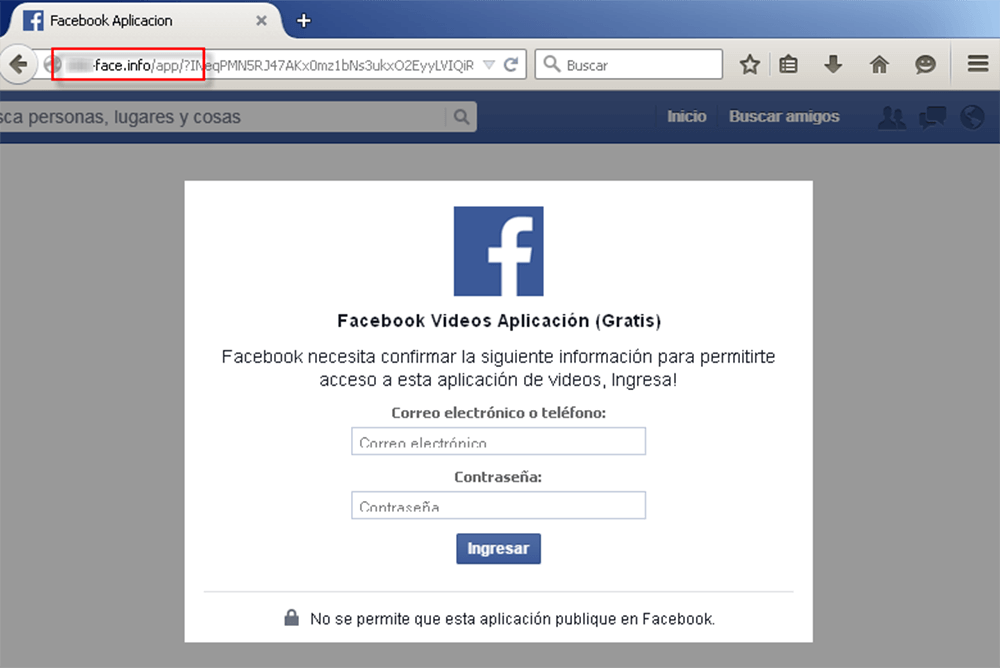The height and width of the screenshot is (668, 1000).
Task: Click the large Facebook logo
Action: pyautogui.click(x=499, y=251)
